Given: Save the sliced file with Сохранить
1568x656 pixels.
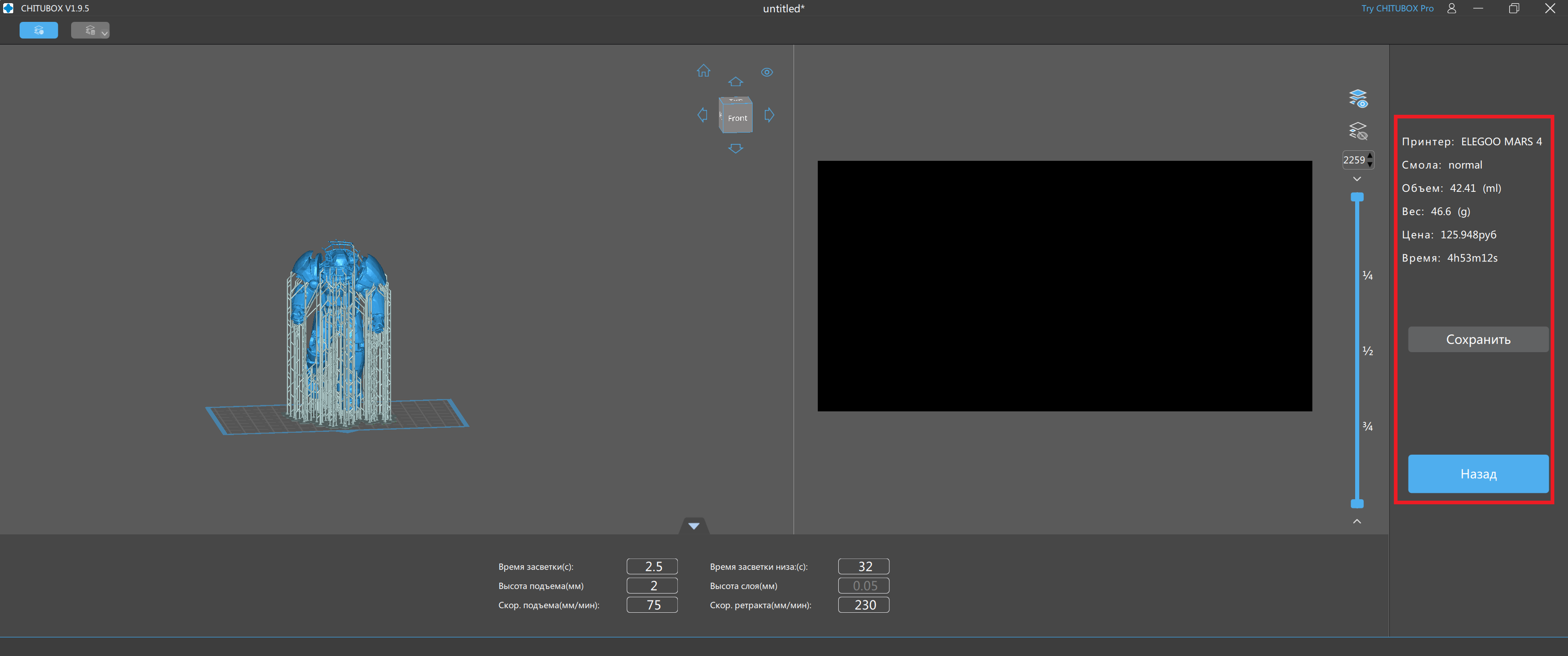Looking at the screenshot, I should (x=1478, y=339).
